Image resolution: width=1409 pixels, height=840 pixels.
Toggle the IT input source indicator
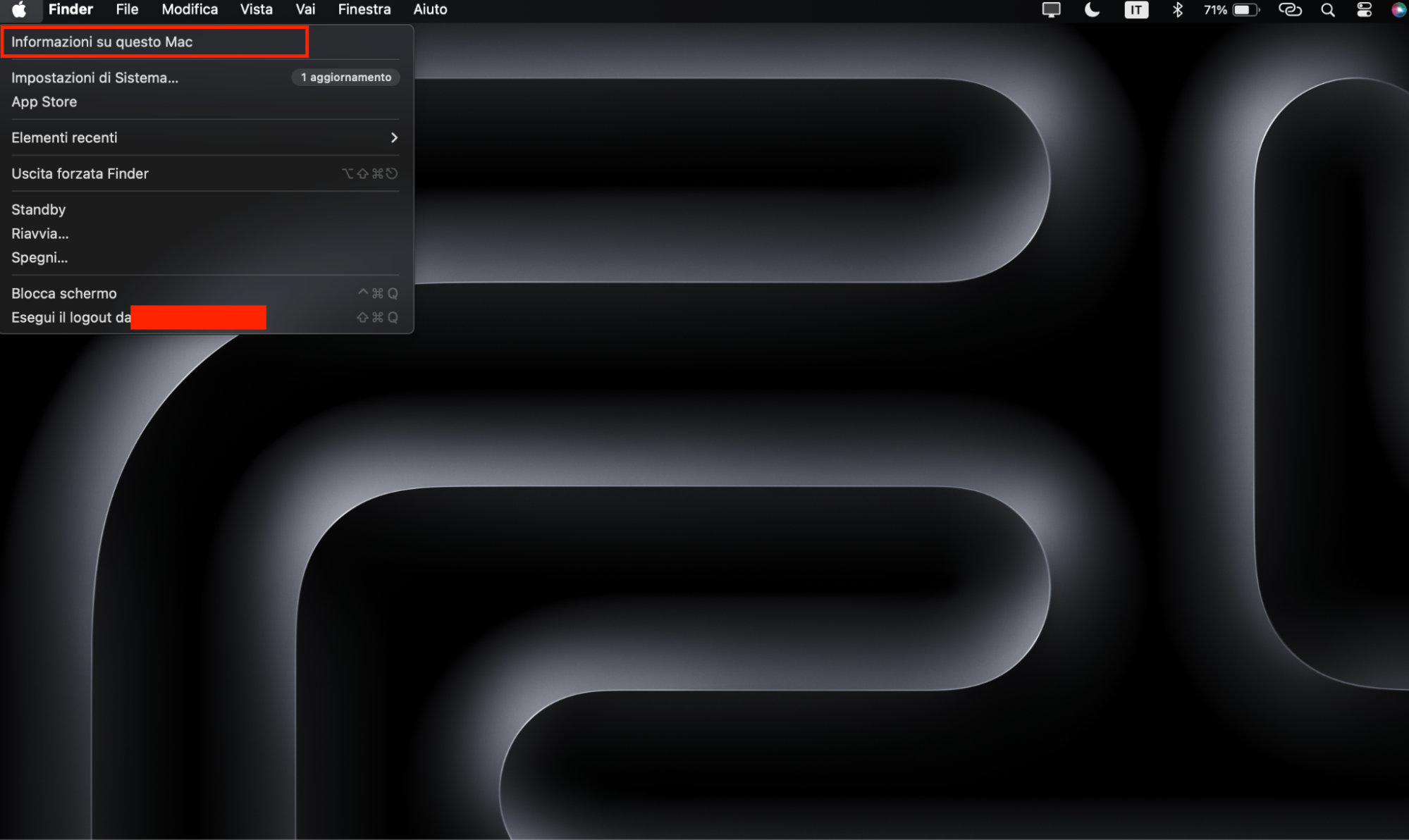tap(1136, 9)
